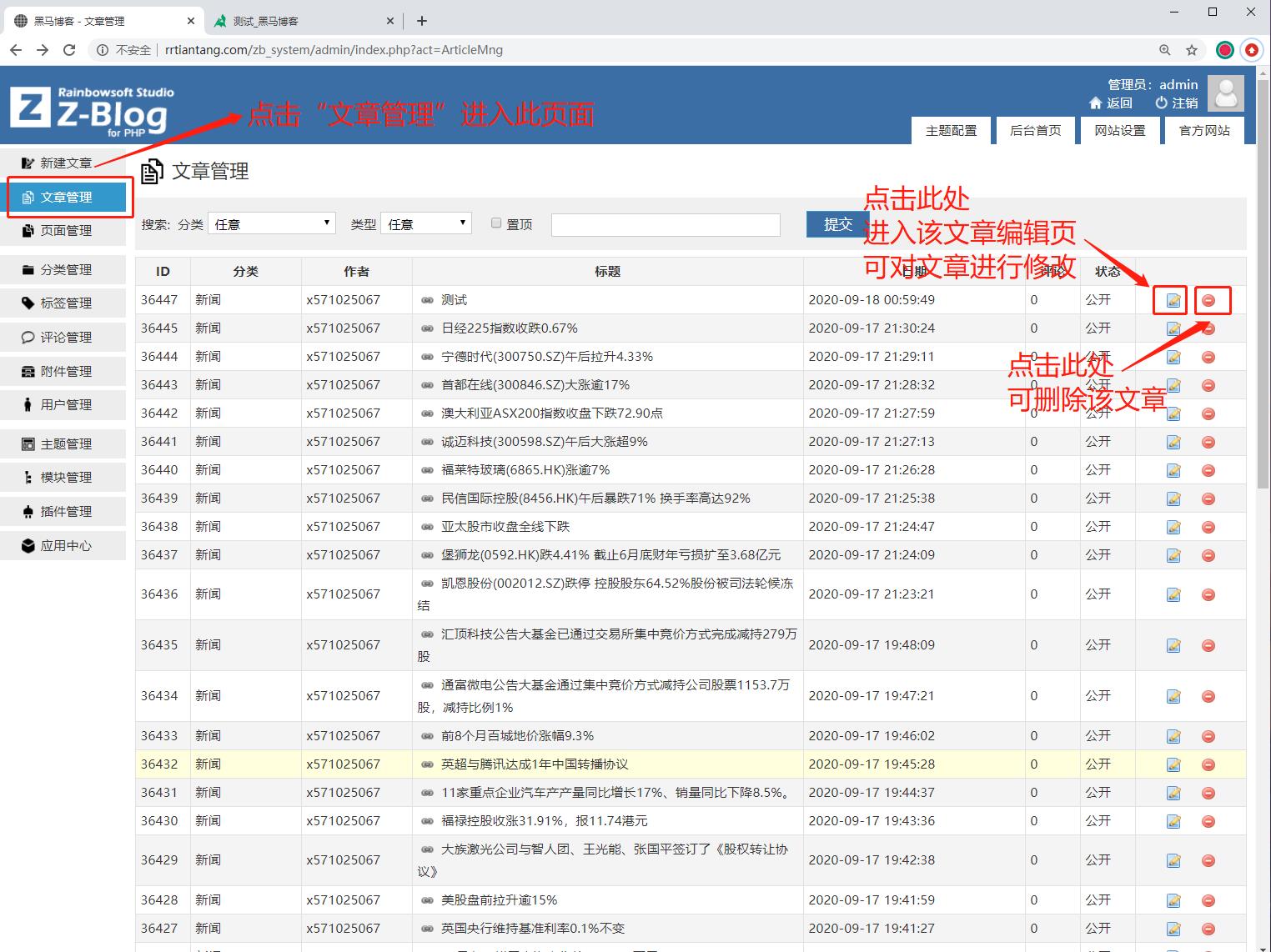Viewport: 1271px width, 952px height.
Task: Click the admin avatar picture
Action: coord(1226,93)
